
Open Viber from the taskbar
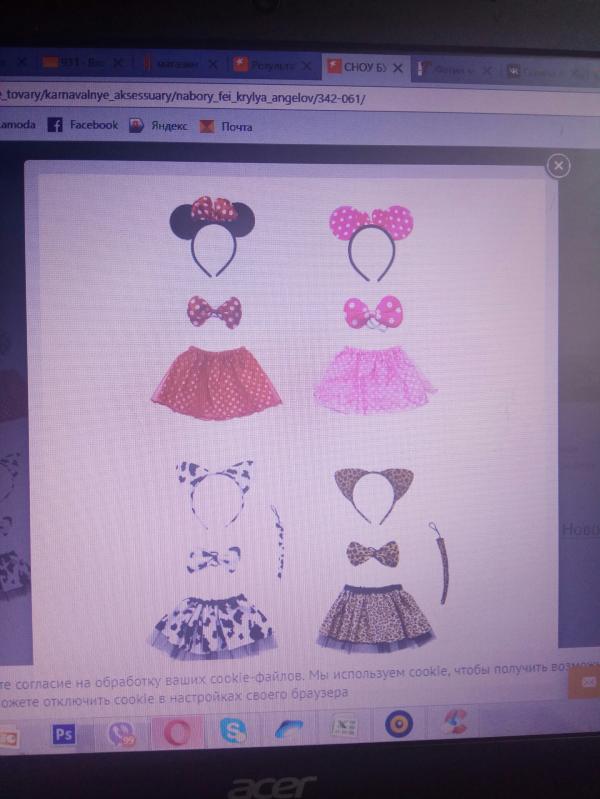[x=121, y=734]
